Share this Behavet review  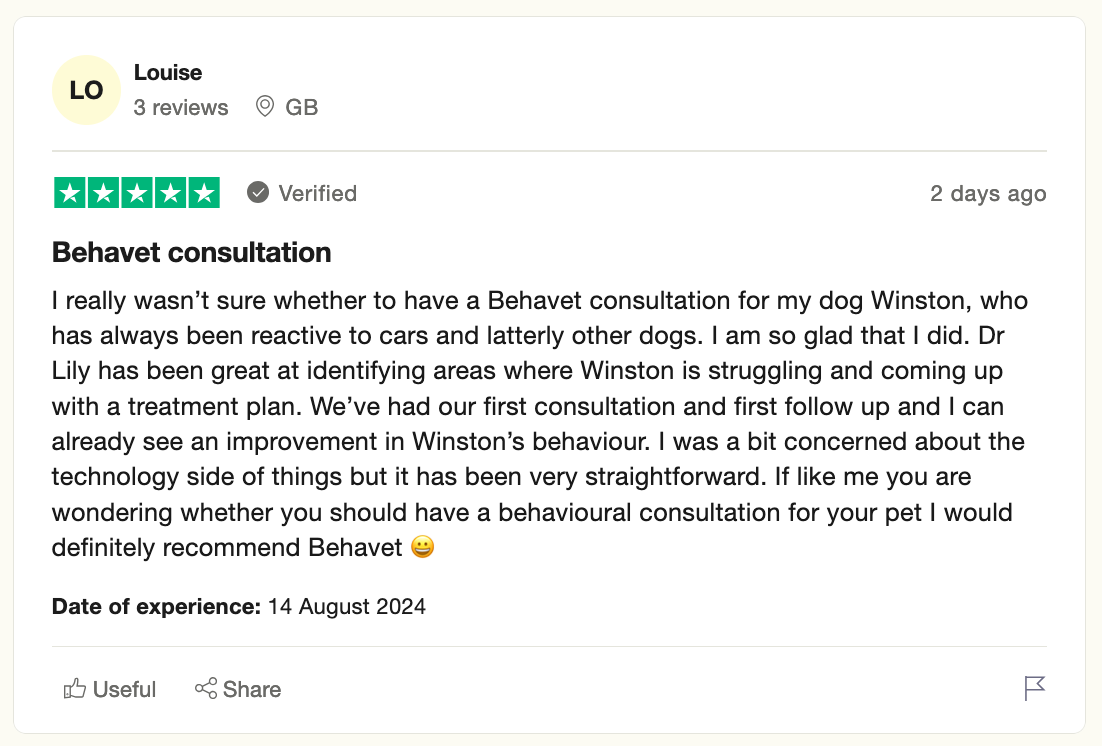[238, 689]
